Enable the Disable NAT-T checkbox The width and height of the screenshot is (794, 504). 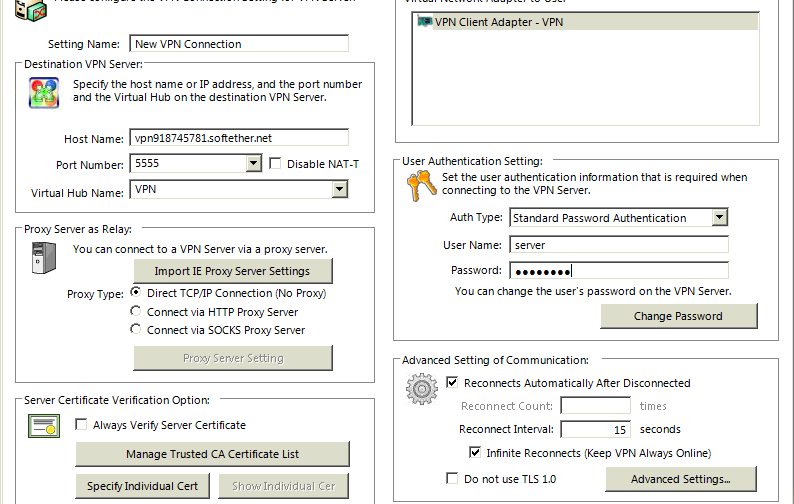point(275,164)
